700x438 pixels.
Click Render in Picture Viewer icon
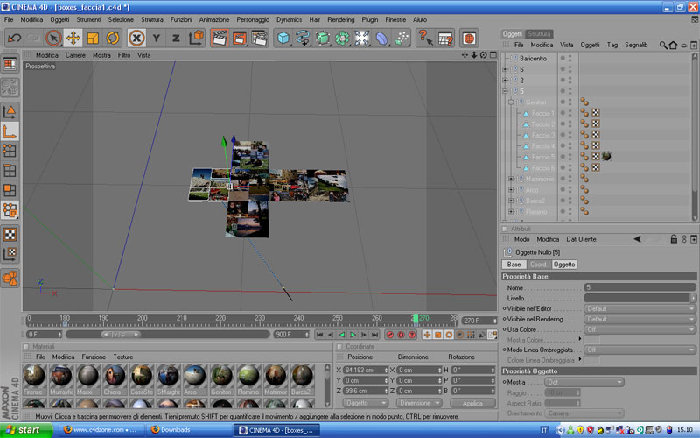(239, 38)
